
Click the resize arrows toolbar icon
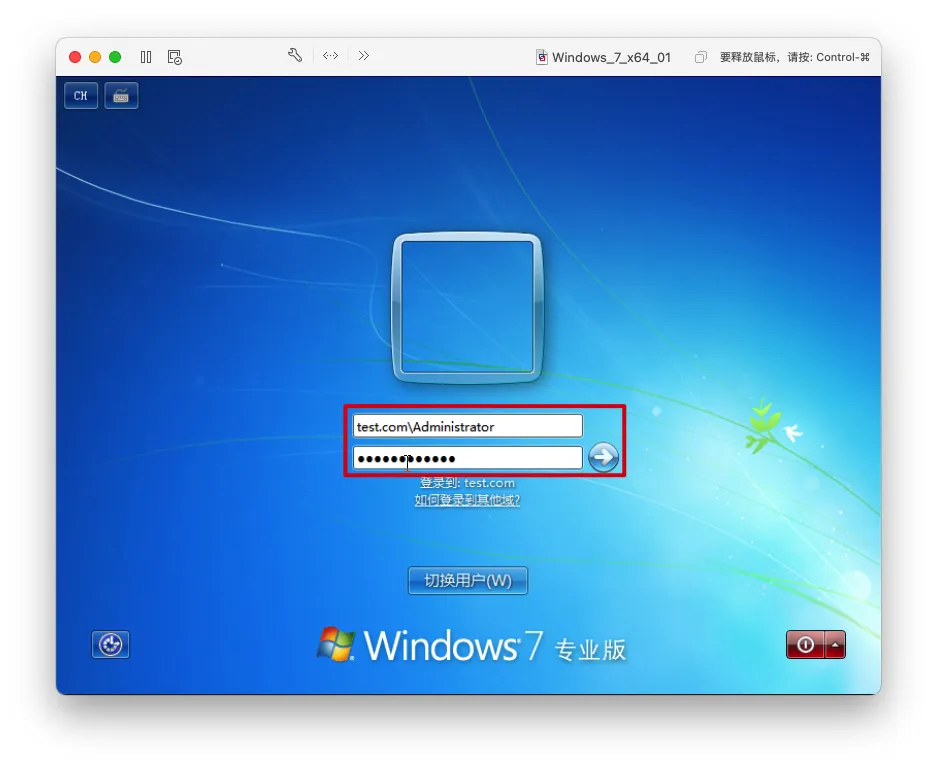330,56
